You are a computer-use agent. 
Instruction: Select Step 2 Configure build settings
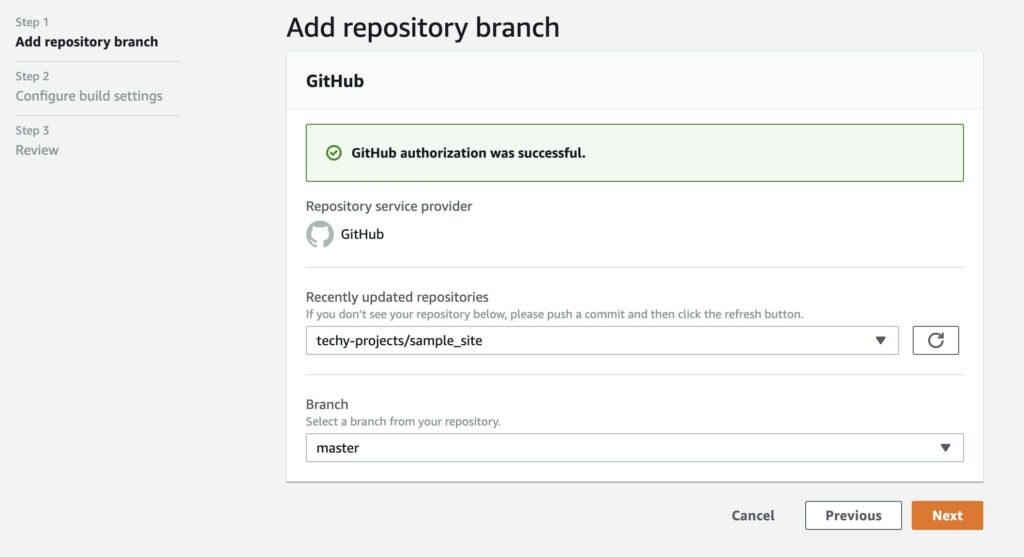click(x=89, y=96)
